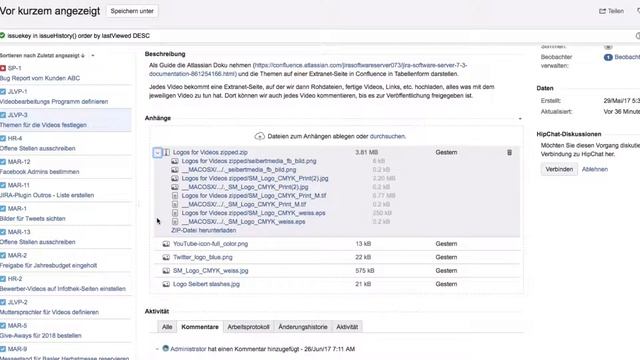Click image icon next to YouTube-icon-full_color.png
Image resolution: width=640 pixels, height=360 pixels.
(x=166, y=244)
